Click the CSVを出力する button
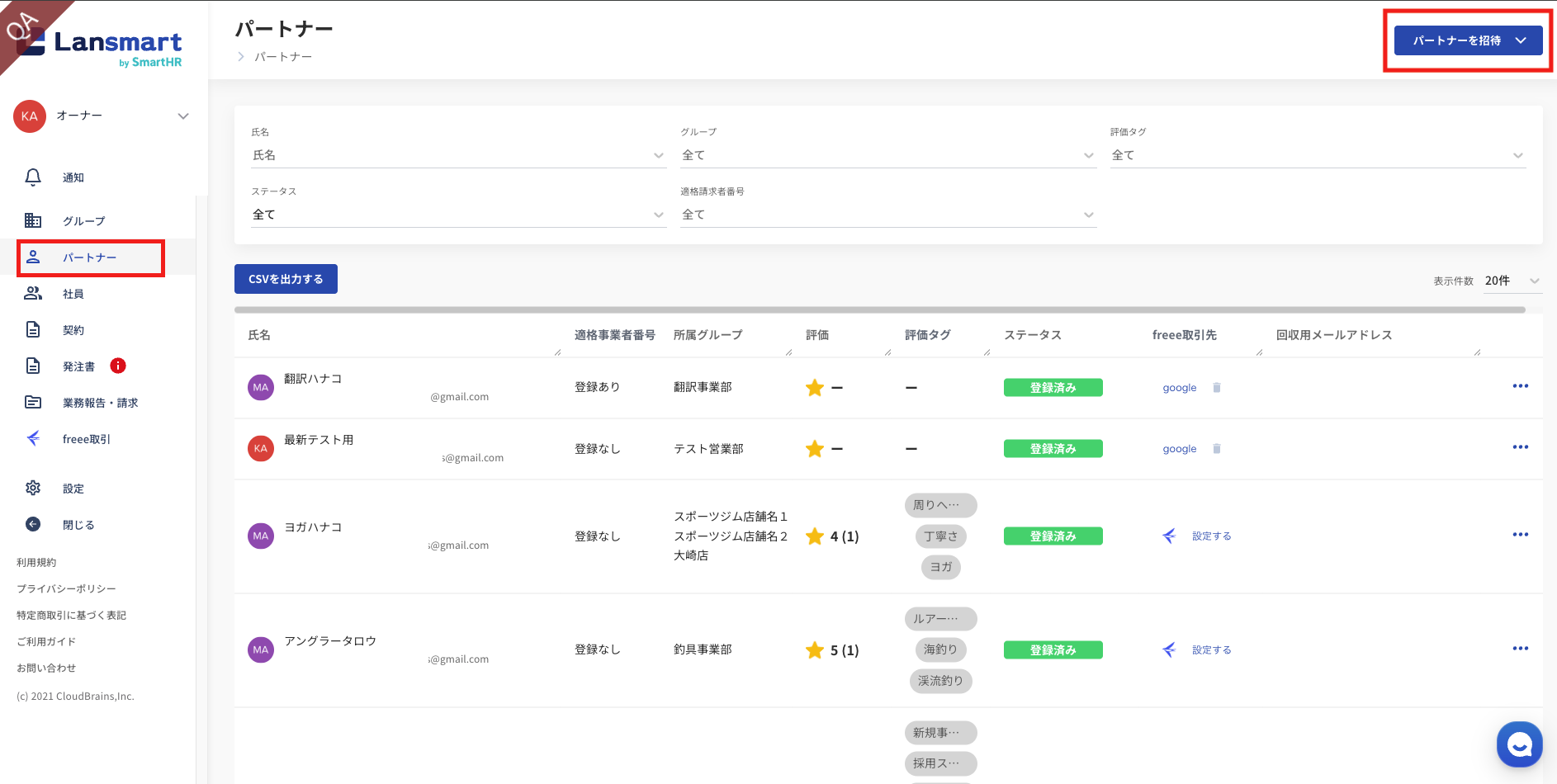The width and height of the screenshot is (1557, 784). [x=286, y=279]
